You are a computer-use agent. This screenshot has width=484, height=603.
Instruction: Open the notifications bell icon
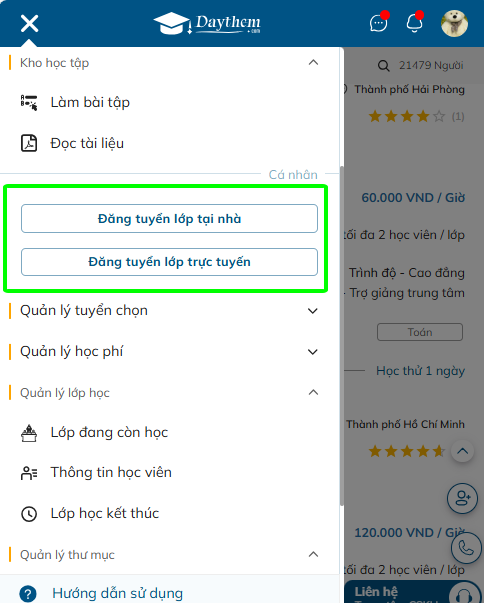pos(414,23)
